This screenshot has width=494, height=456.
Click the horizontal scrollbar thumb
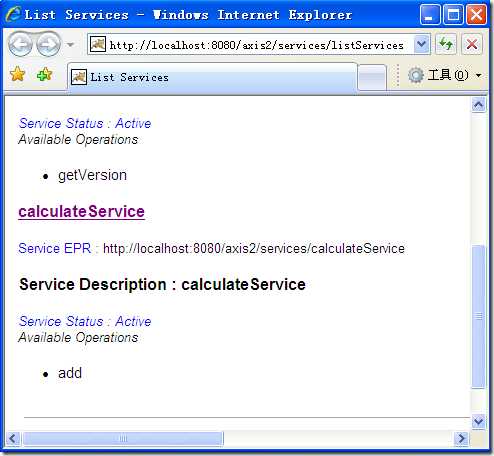123,438
